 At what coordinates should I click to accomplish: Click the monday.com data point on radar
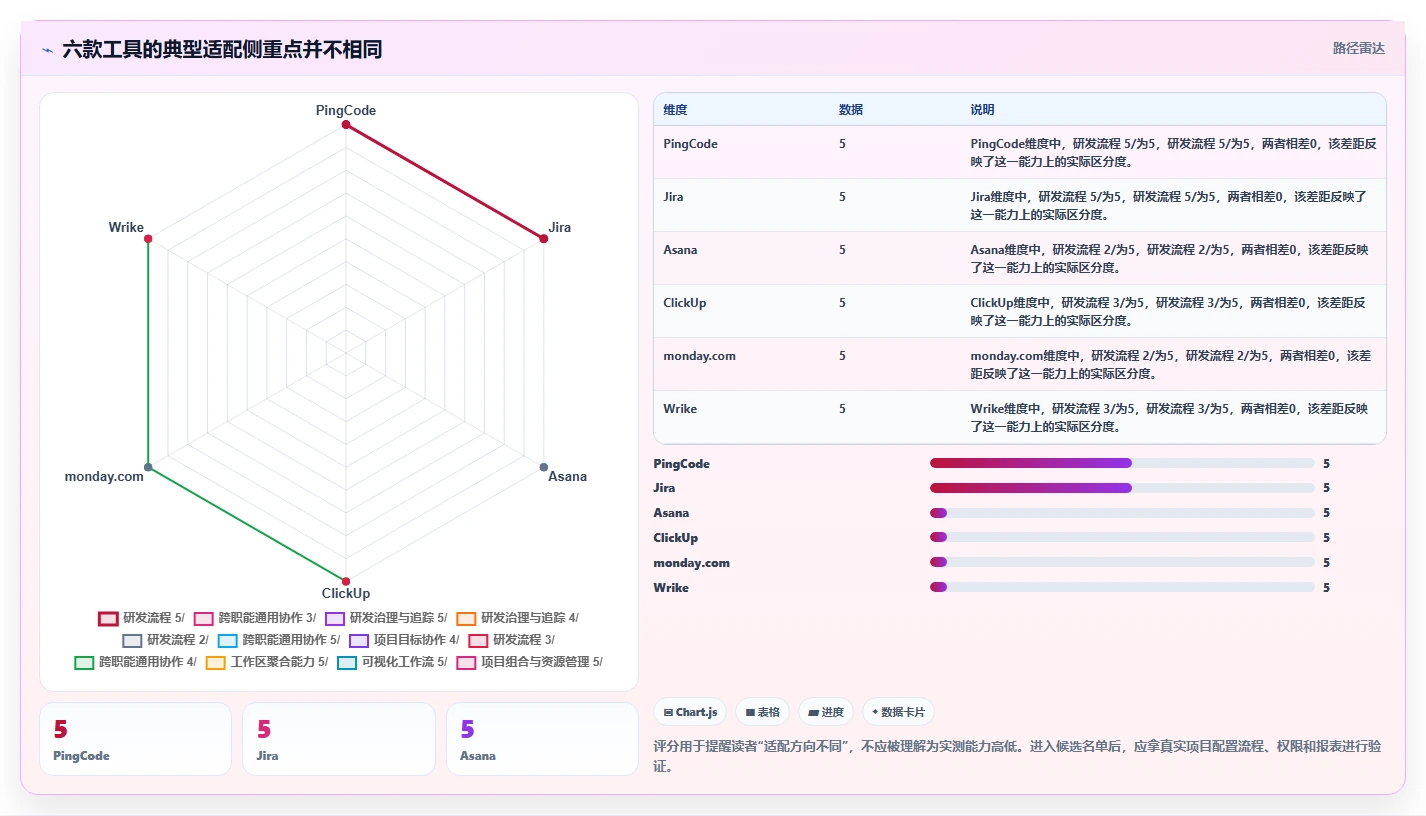[148, 467]
